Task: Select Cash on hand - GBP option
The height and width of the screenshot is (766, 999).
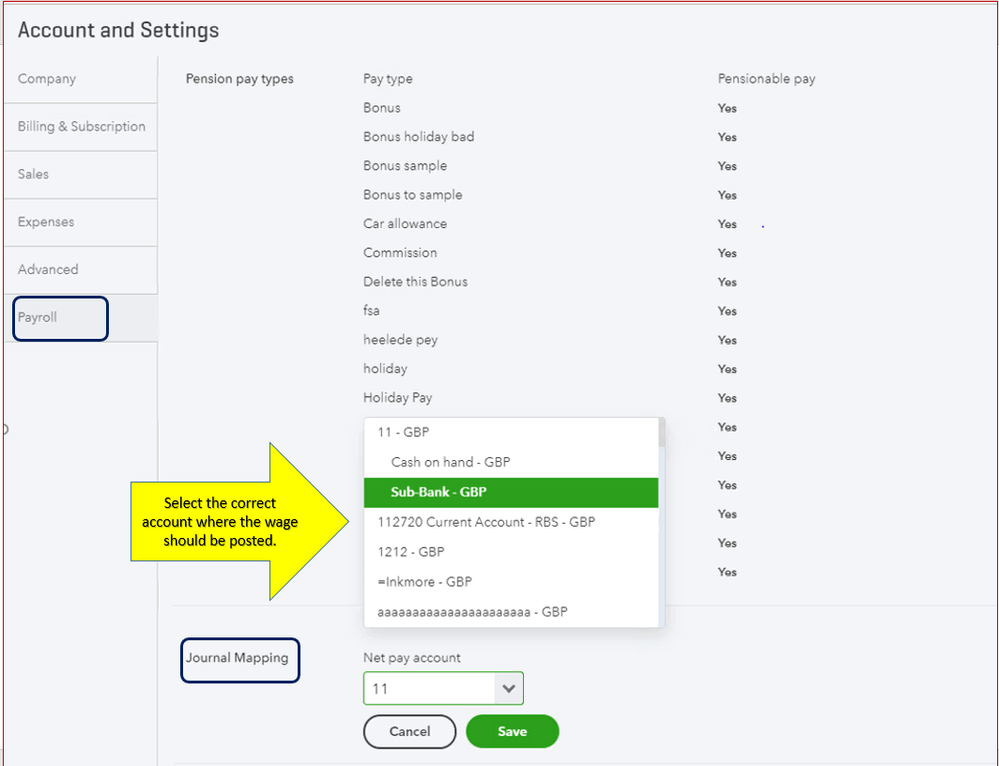Action: 450,462
